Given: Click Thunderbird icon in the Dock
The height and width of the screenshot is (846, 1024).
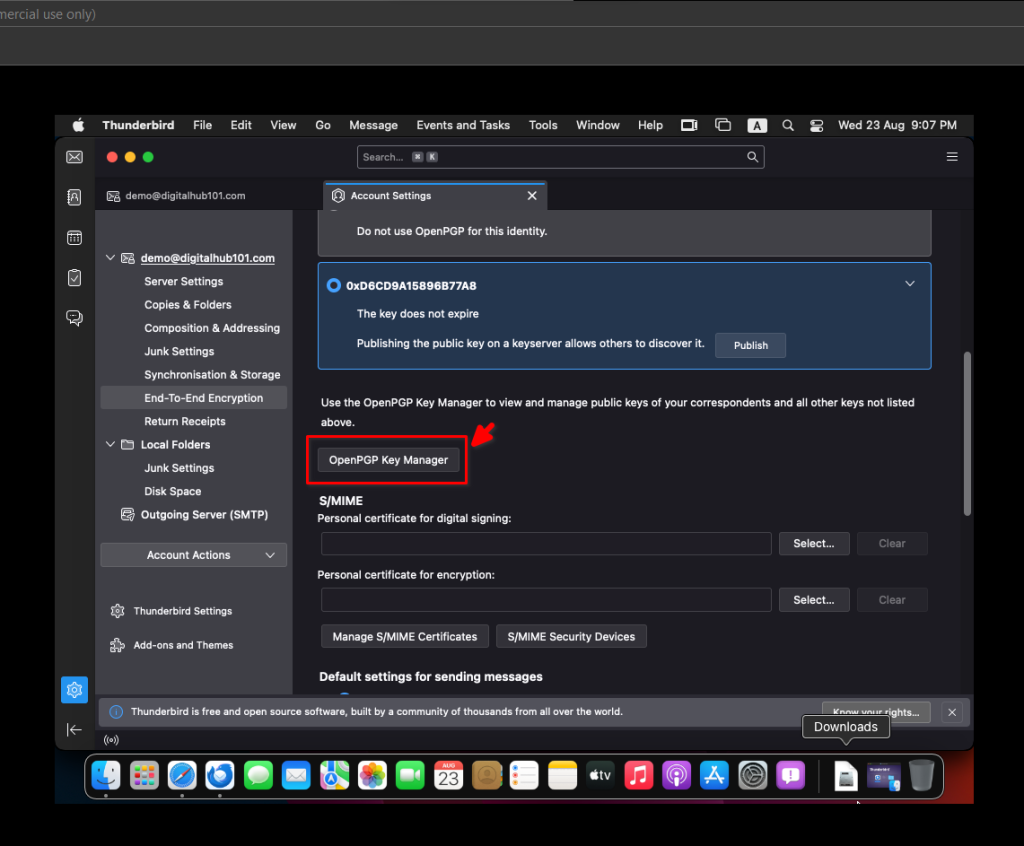Looking at the screenshot, I should pyautogui.click(x=220, y=775).
